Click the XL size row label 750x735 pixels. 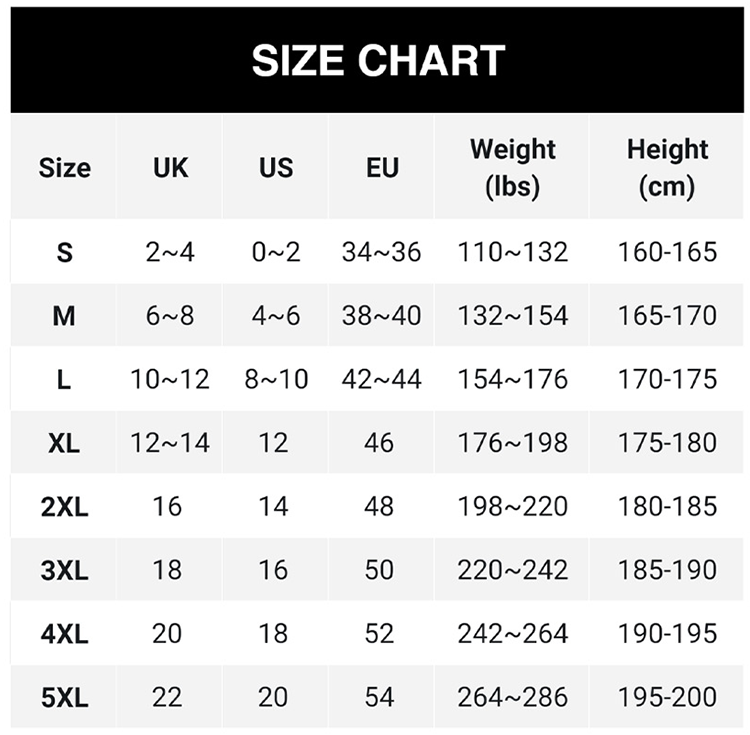pyautogui.click(x=64, y=443)
